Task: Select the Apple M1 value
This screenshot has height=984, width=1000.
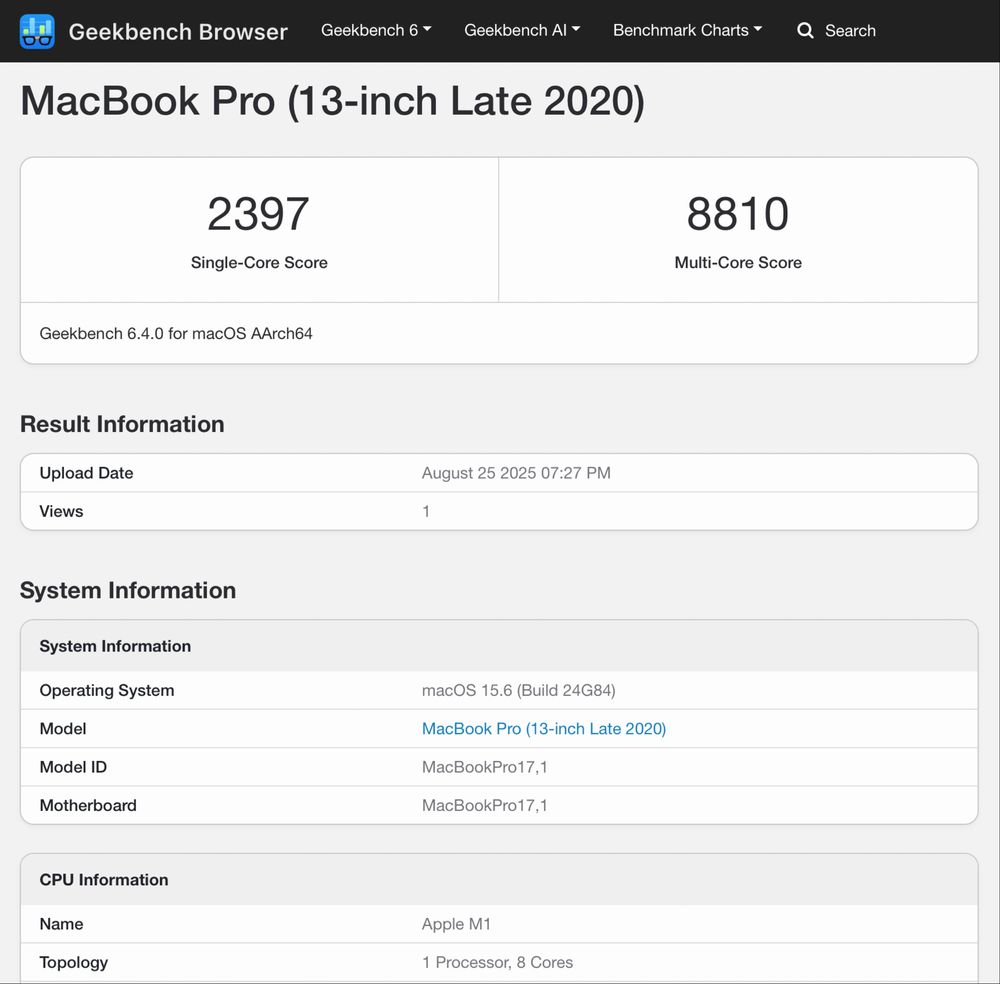Action: [456, 923]
